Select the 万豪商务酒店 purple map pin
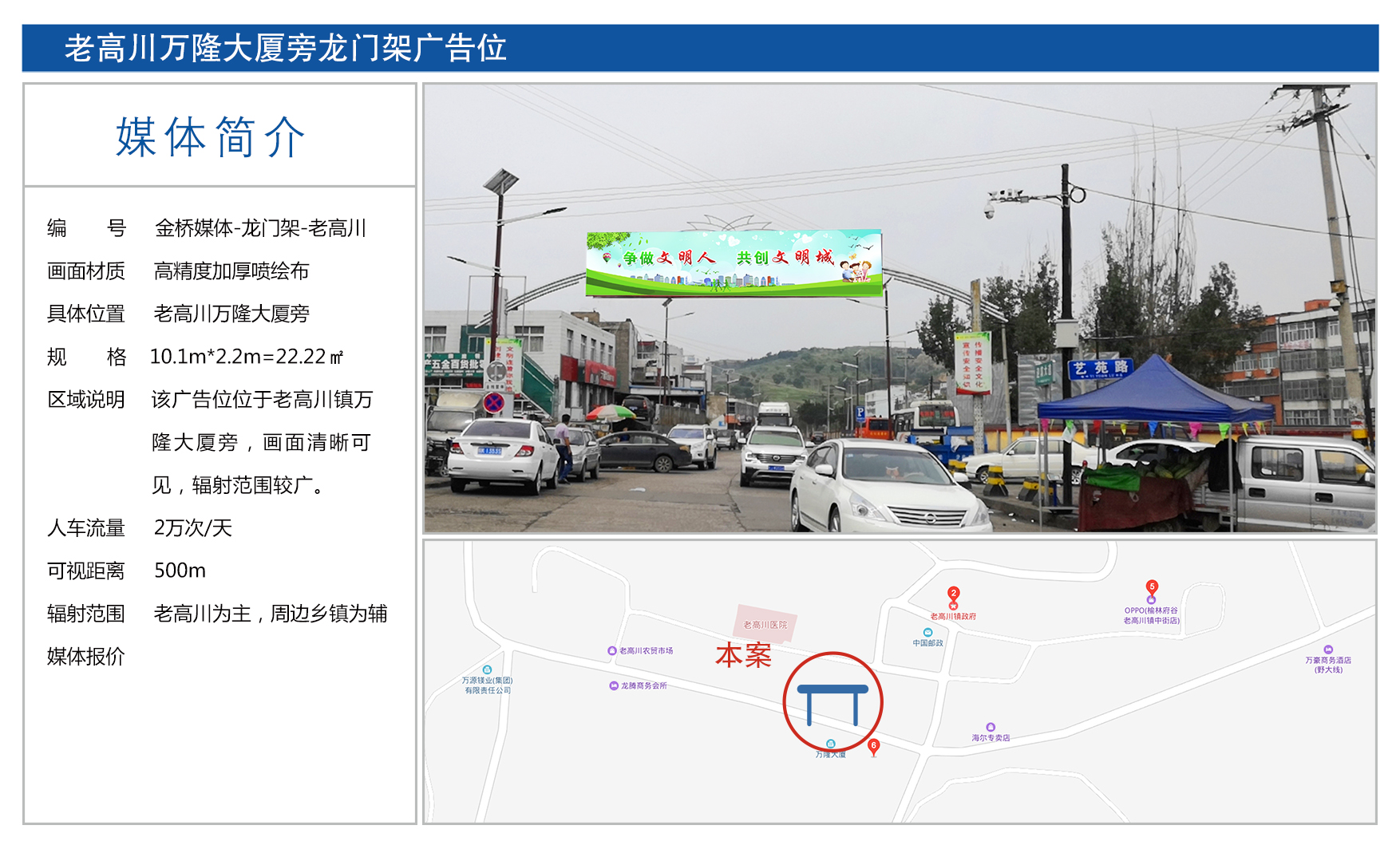The height and width of the screenshot is (849, 1400). (1328, 650)
